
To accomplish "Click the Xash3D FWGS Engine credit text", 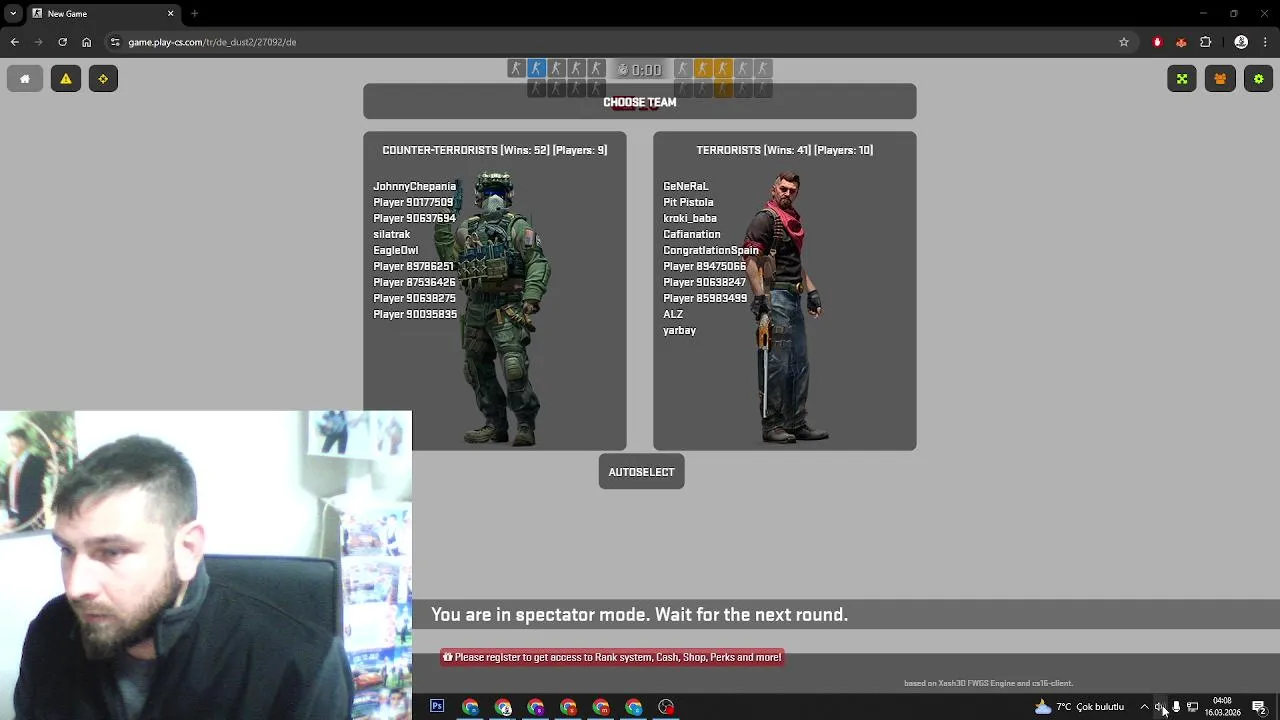I will [x=988, y=683].
